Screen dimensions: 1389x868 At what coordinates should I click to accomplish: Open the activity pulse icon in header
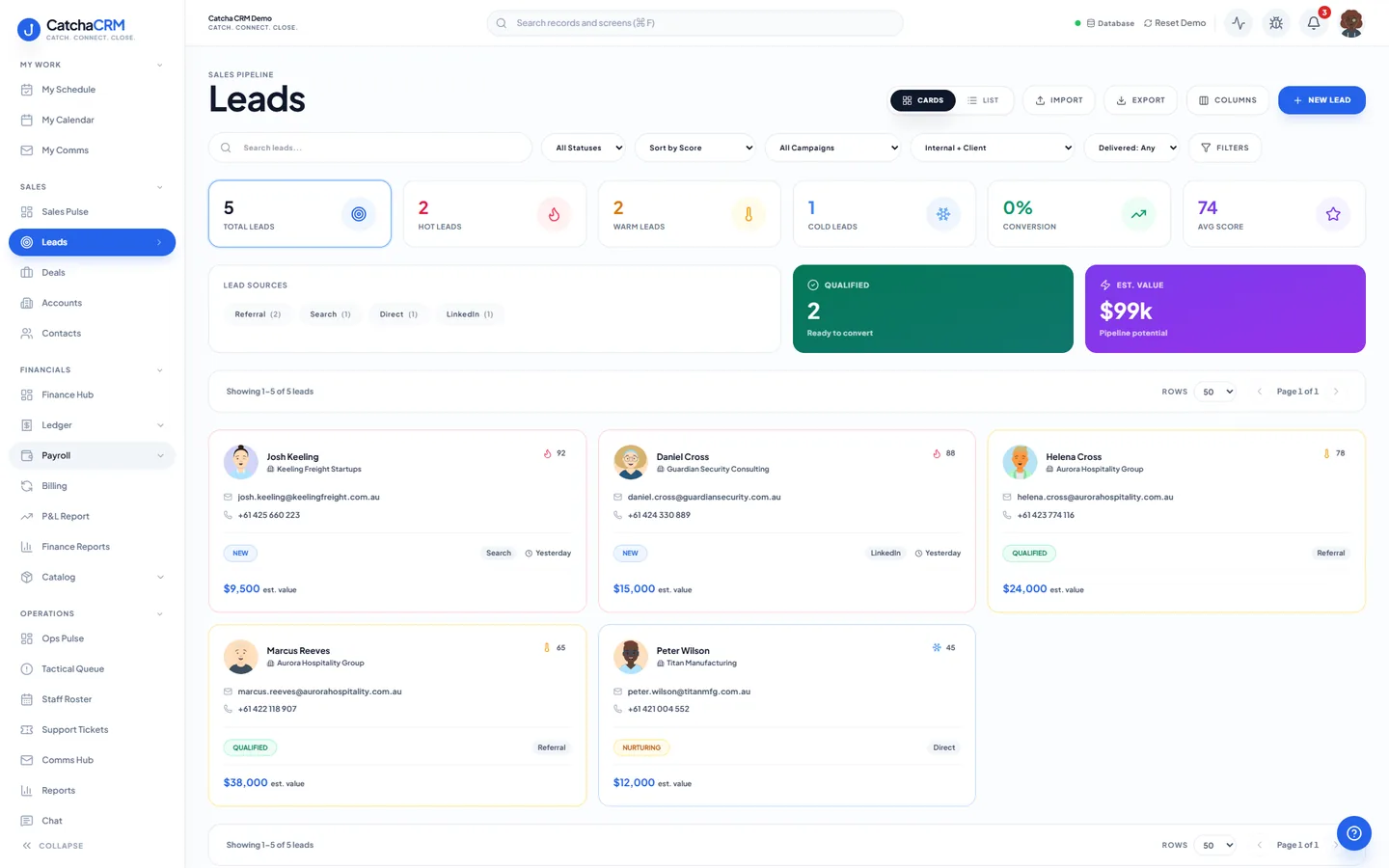[1239, 23]
